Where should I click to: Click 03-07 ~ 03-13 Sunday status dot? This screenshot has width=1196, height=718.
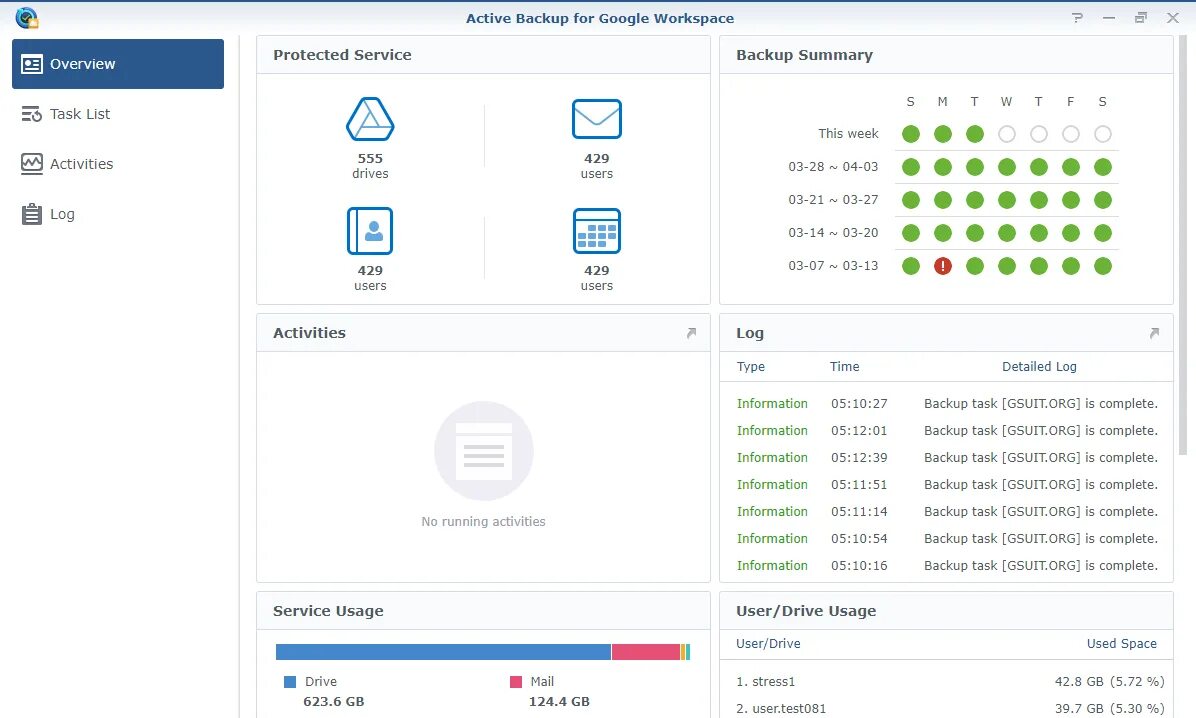click(x=911, y=266)
